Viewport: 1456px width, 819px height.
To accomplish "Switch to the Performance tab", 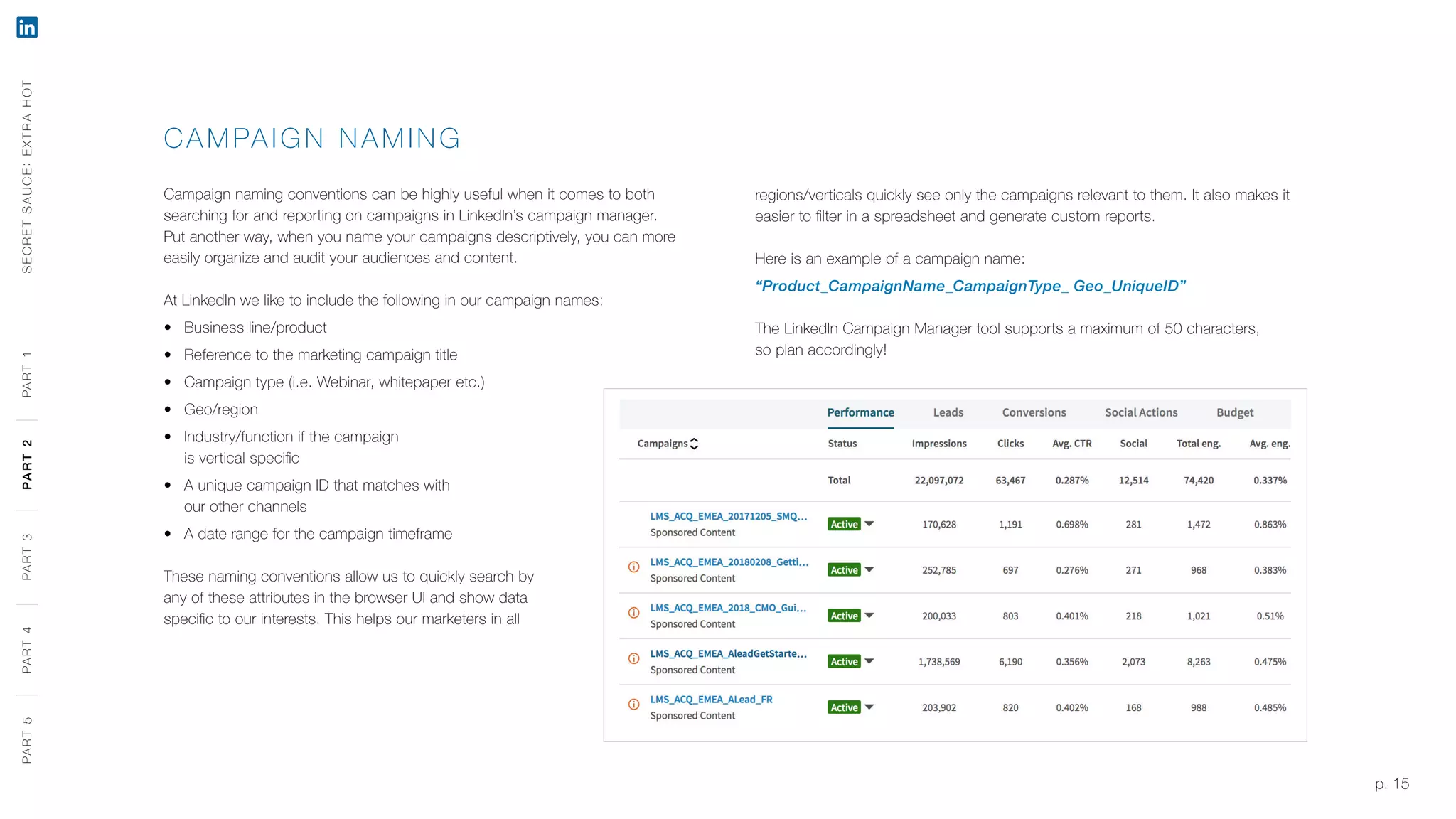I will click(860, 412).
